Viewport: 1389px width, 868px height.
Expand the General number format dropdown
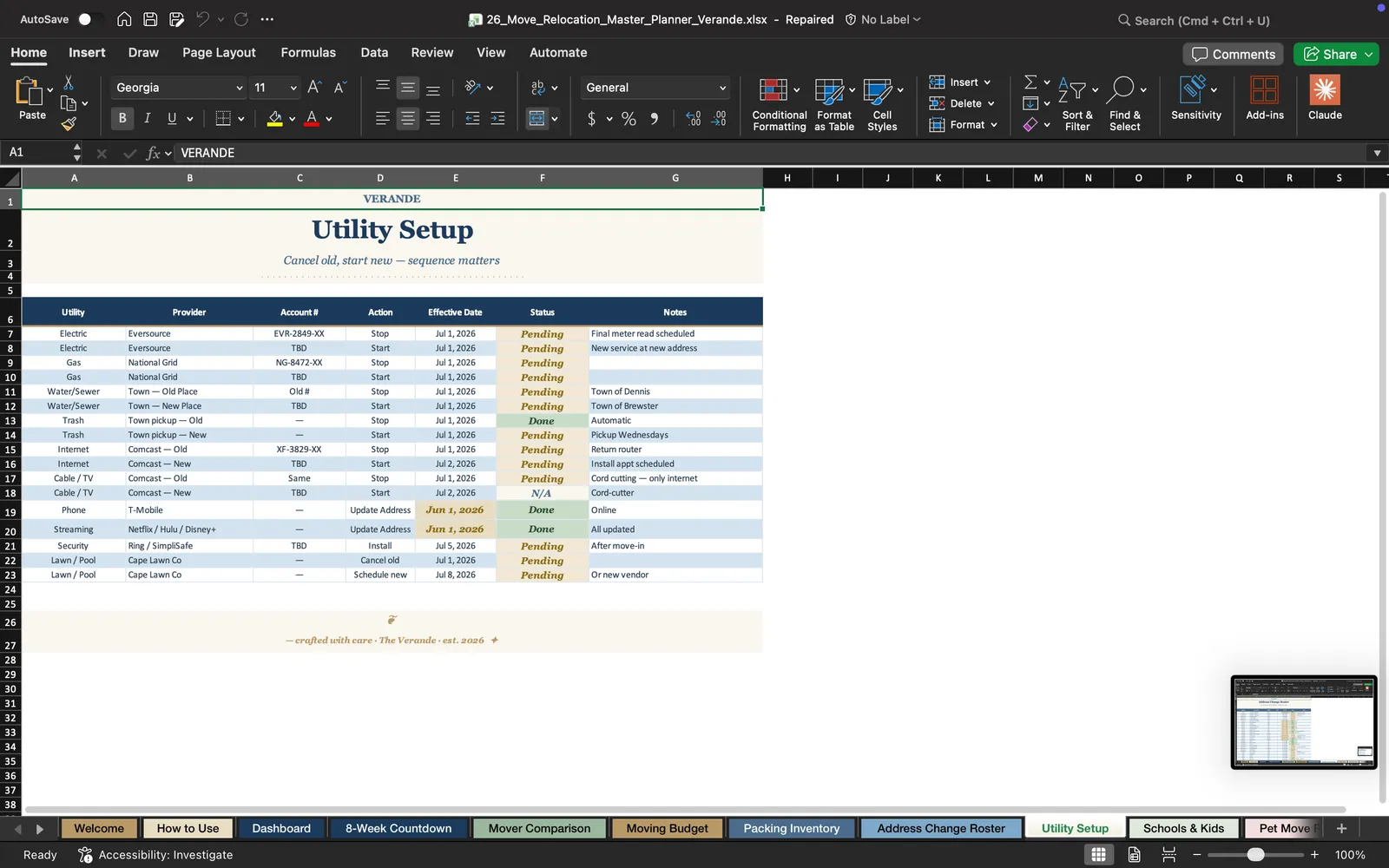tap(655, 88)
